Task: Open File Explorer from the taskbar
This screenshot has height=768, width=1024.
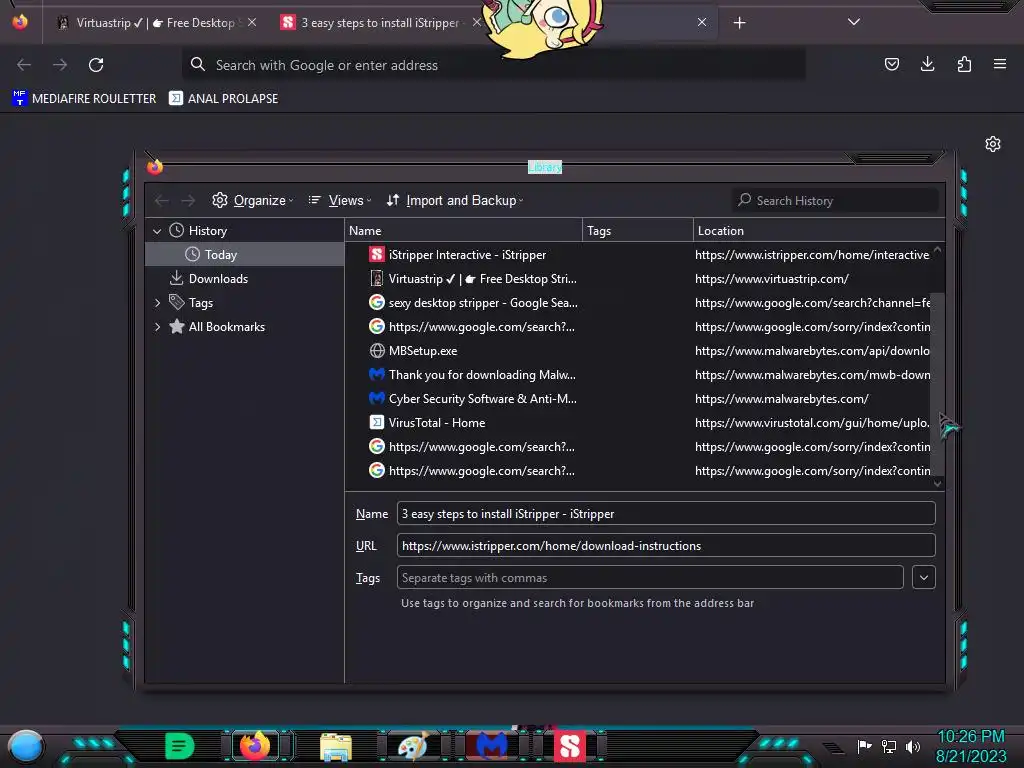Action: click(x=336, y=746)
